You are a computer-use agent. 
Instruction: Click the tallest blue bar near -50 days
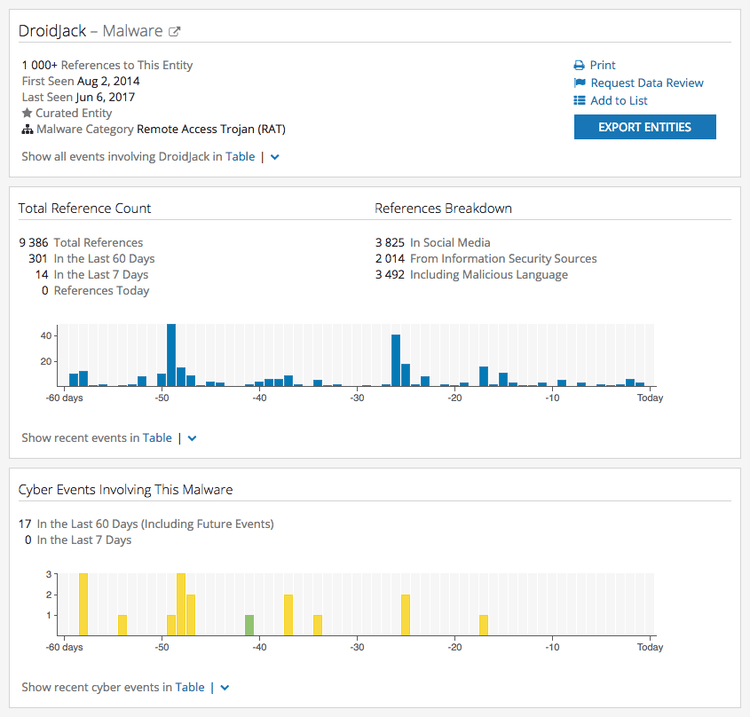(171, 355)
